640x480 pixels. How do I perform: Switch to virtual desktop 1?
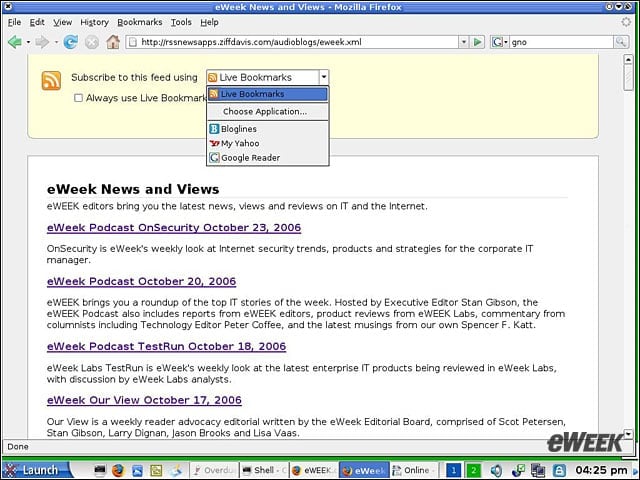click(x=453, y=471)
